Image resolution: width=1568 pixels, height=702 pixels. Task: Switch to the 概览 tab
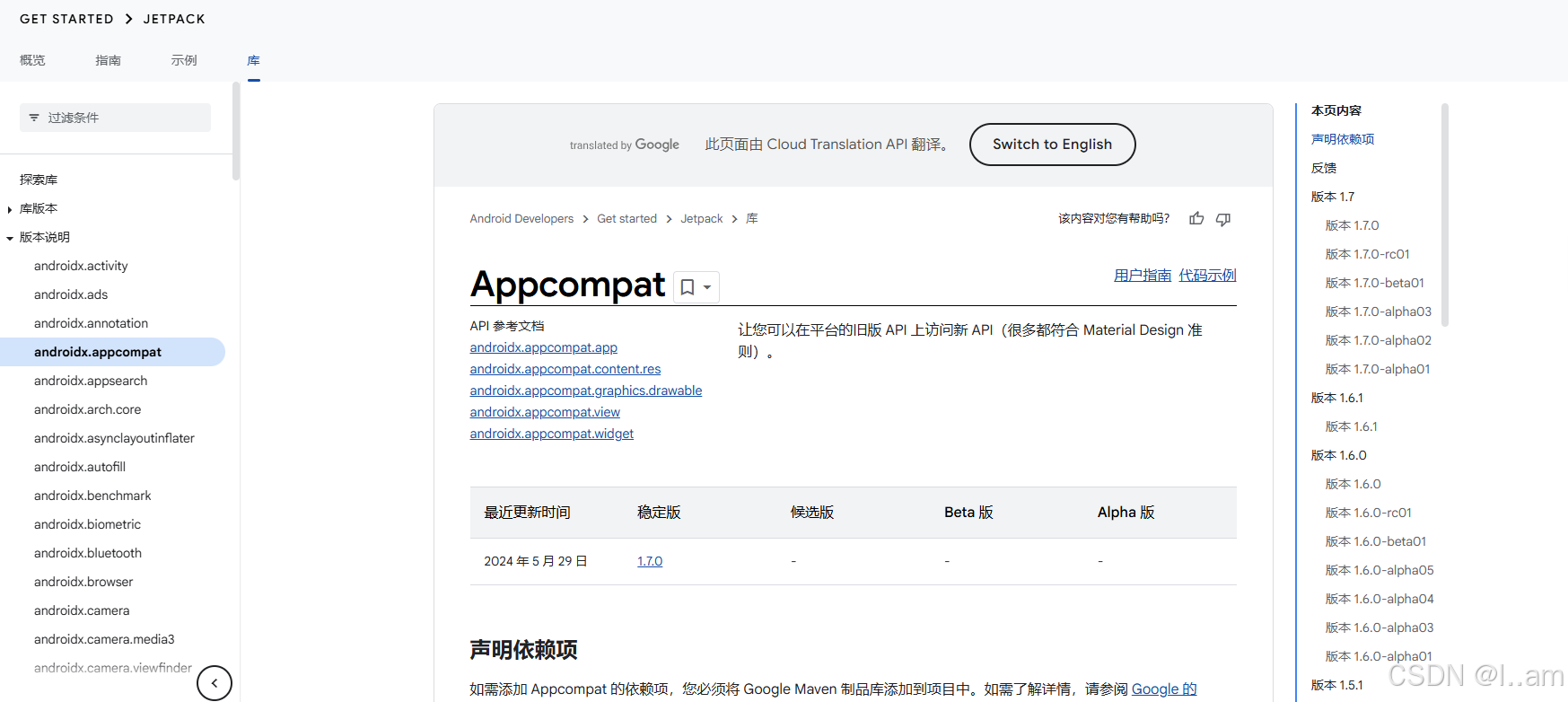pyautogui.click(x=32, y=60)
